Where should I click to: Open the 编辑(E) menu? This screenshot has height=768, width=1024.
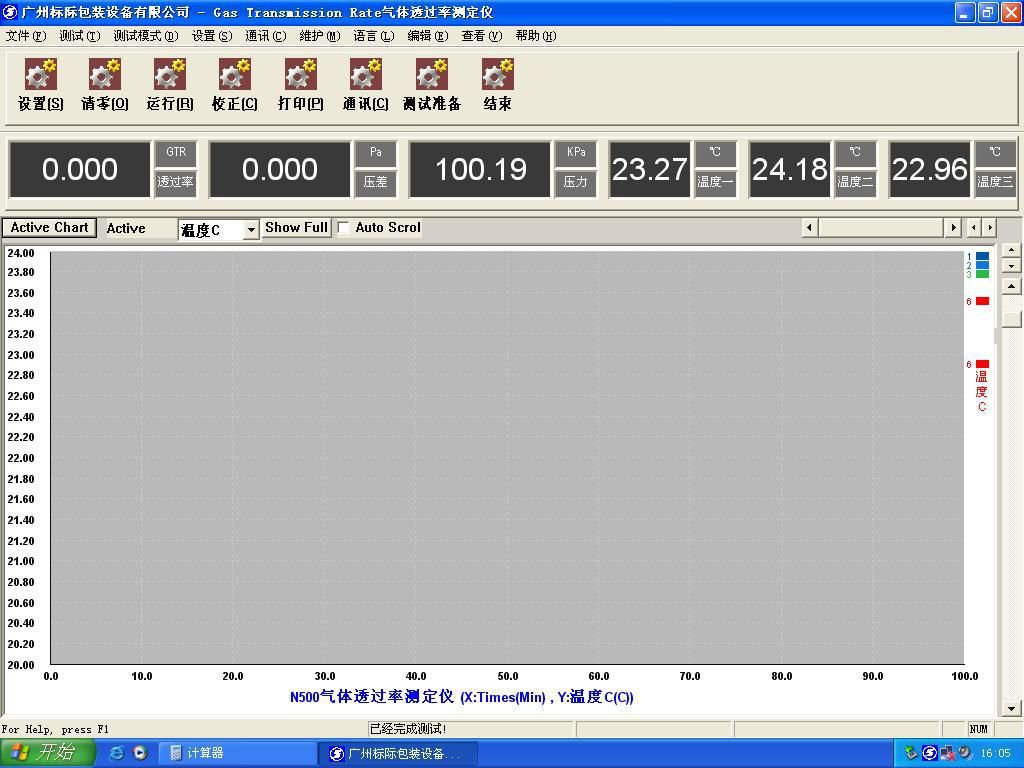428,36
